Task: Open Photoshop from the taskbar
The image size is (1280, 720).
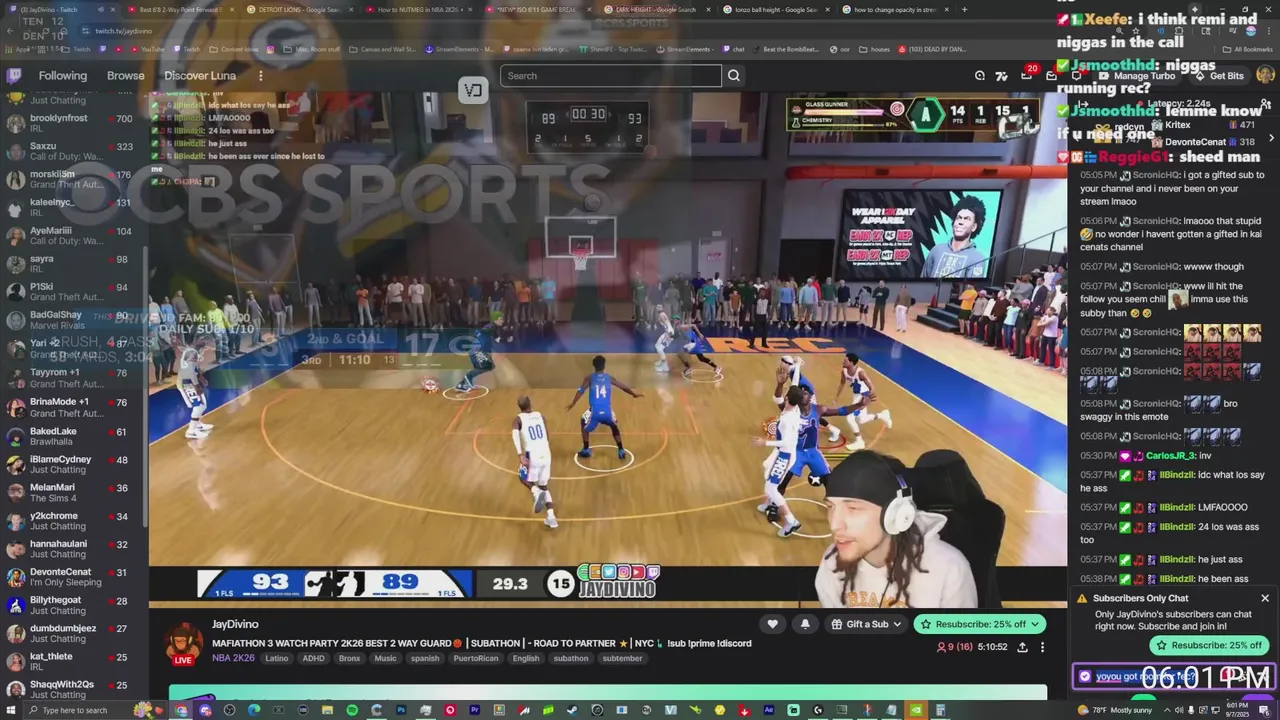Action: (401, 710)
